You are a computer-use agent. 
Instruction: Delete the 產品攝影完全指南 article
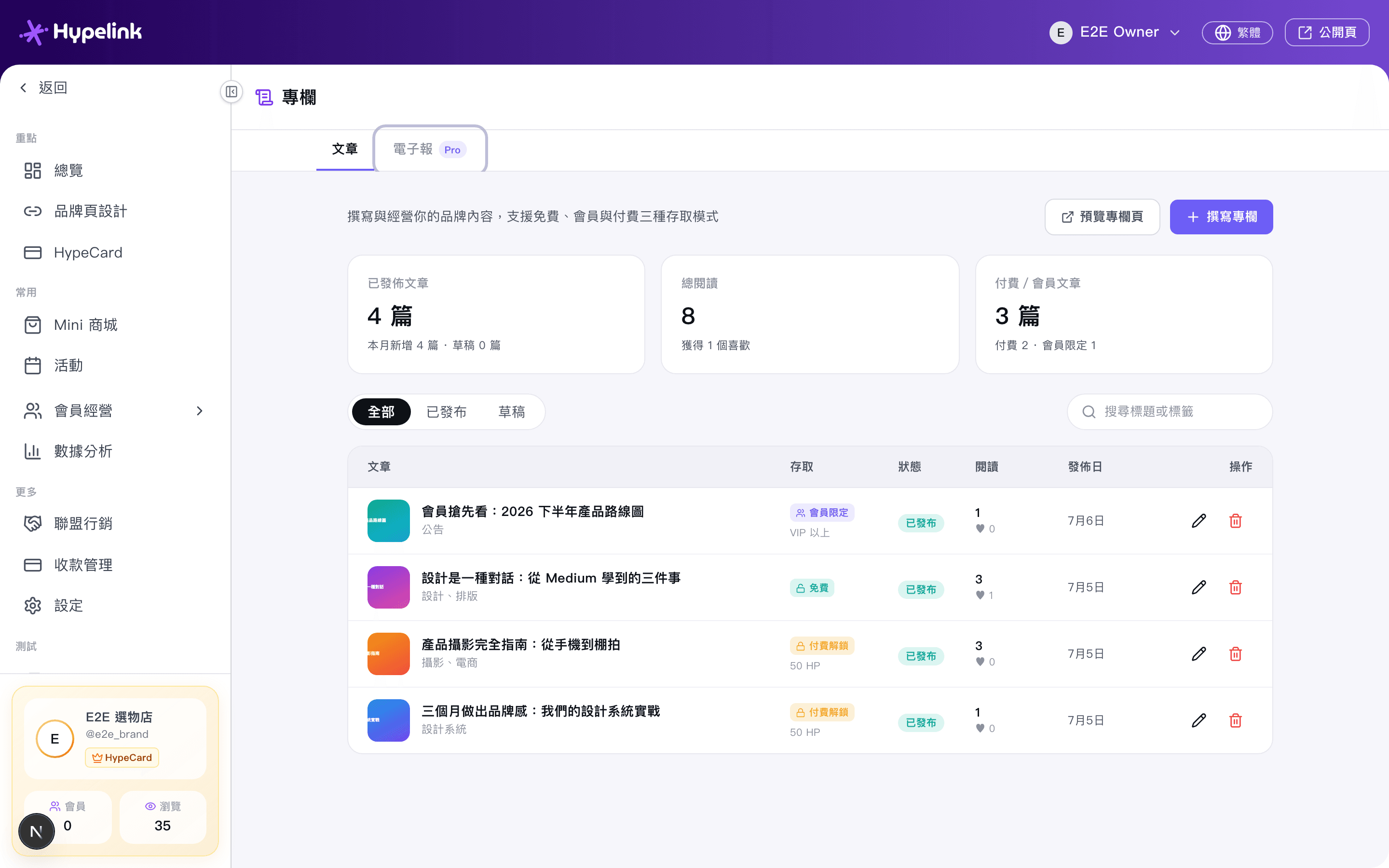click(1235, 654)
